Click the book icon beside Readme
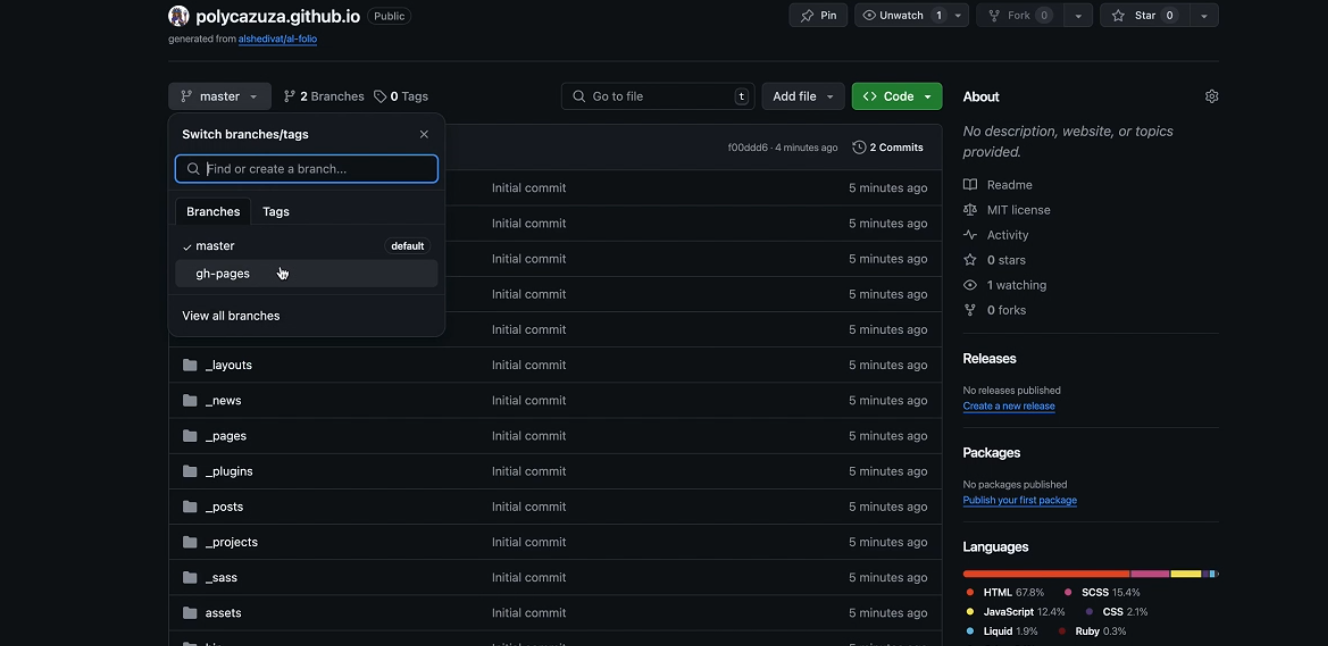Screen dimensions: 1328x646 pyautogui.click(x=970, y=185)
